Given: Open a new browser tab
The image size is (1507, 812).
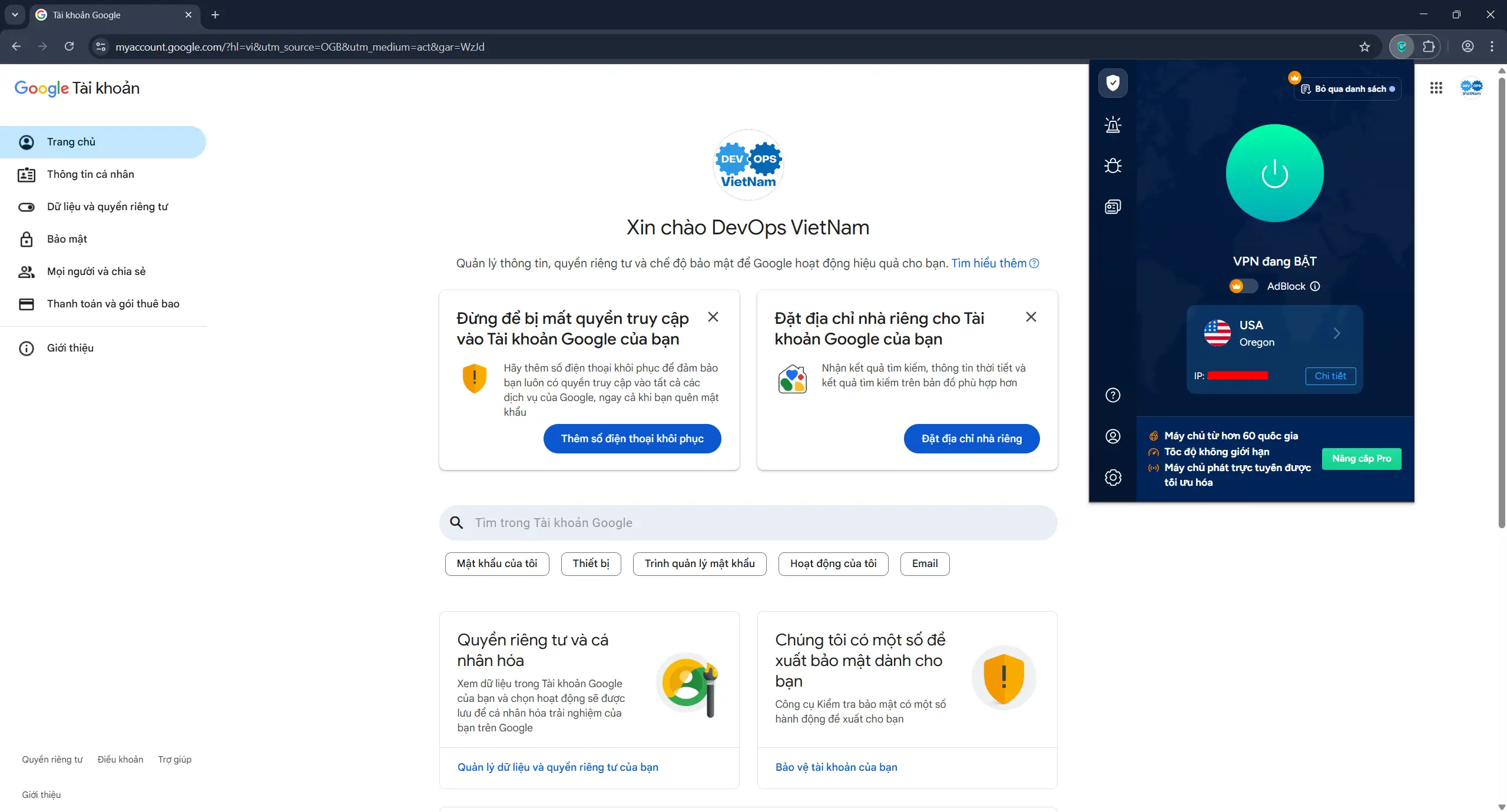Looking at the screenshot, I should pos(215,15).
